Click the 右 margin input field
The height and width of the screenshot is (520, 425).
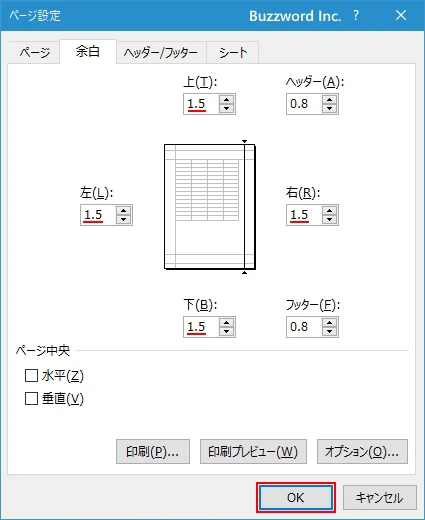[305, 215]
